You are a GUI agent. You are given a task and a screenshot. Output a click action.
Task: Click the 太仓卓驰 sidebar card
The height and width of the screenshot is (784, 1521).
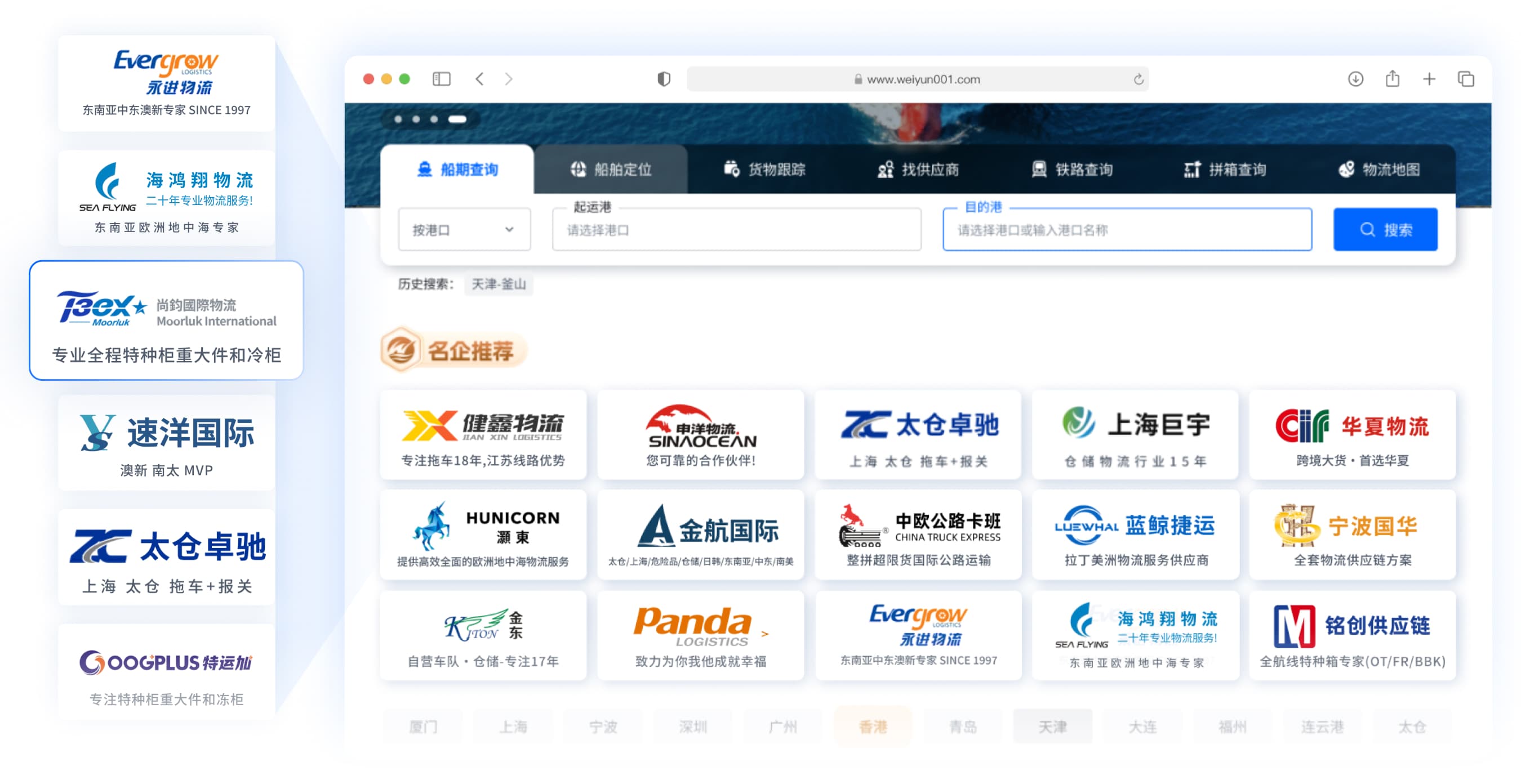(x=167, y=557)
